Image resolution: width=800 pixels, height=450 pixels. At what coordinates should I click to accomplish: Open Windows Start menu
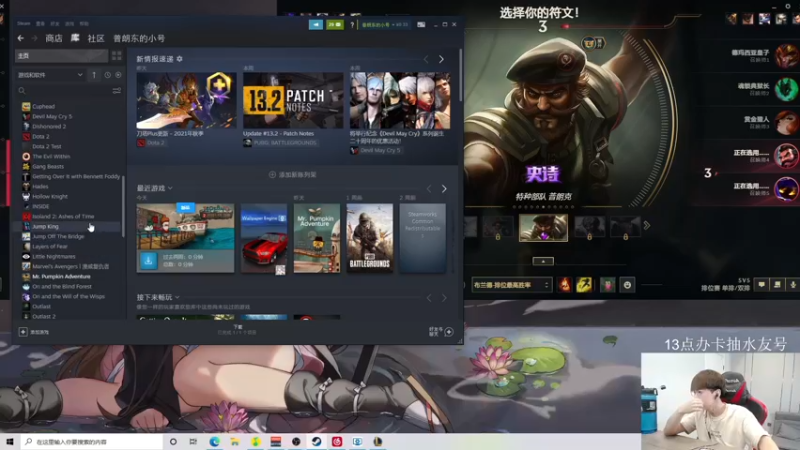[10, 442]
